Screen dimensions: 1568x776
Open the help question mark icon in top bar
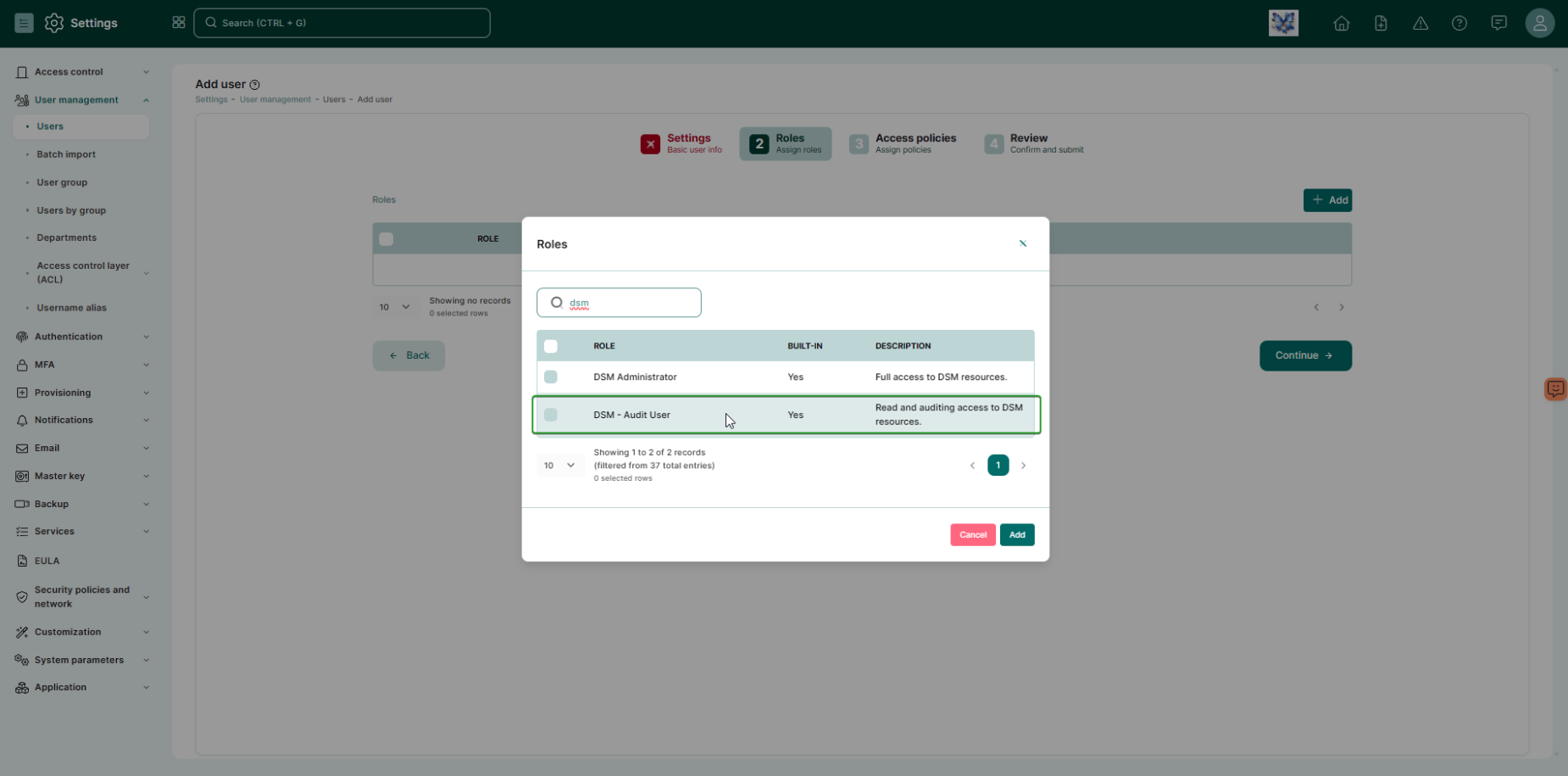tap(1460, 23)
